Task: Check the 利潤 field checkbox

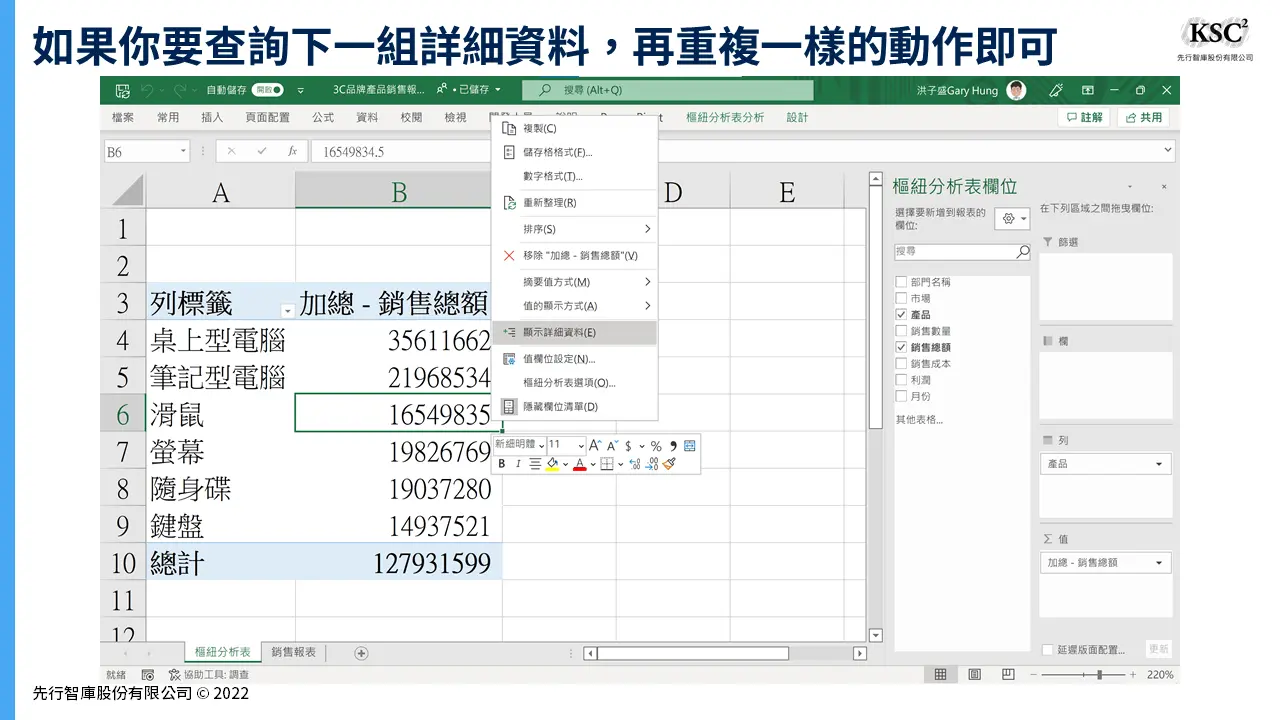Action: pyautogui.click(x=902, y=380)
